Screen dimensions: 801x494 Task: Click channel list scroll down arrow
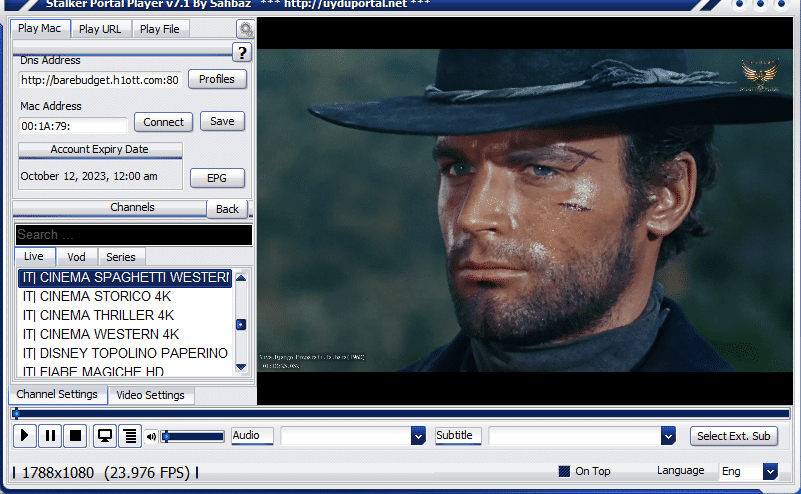(x=241, y=367)
